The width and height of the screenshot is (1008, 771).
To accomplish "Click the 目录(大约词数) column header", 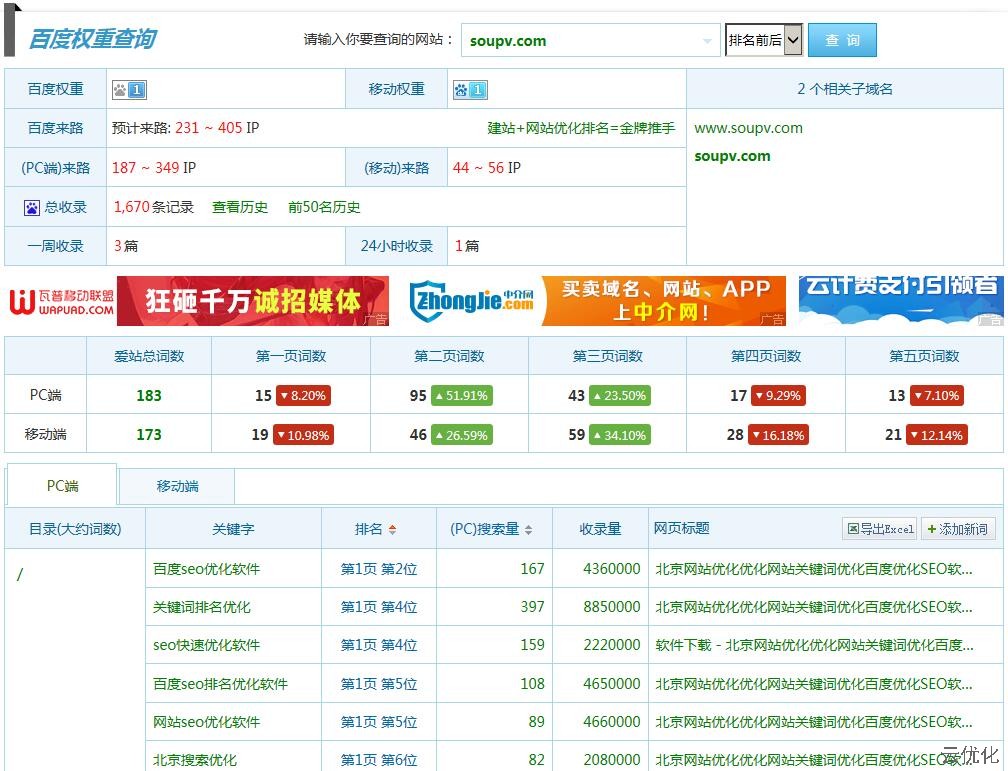I will point(75,529).
